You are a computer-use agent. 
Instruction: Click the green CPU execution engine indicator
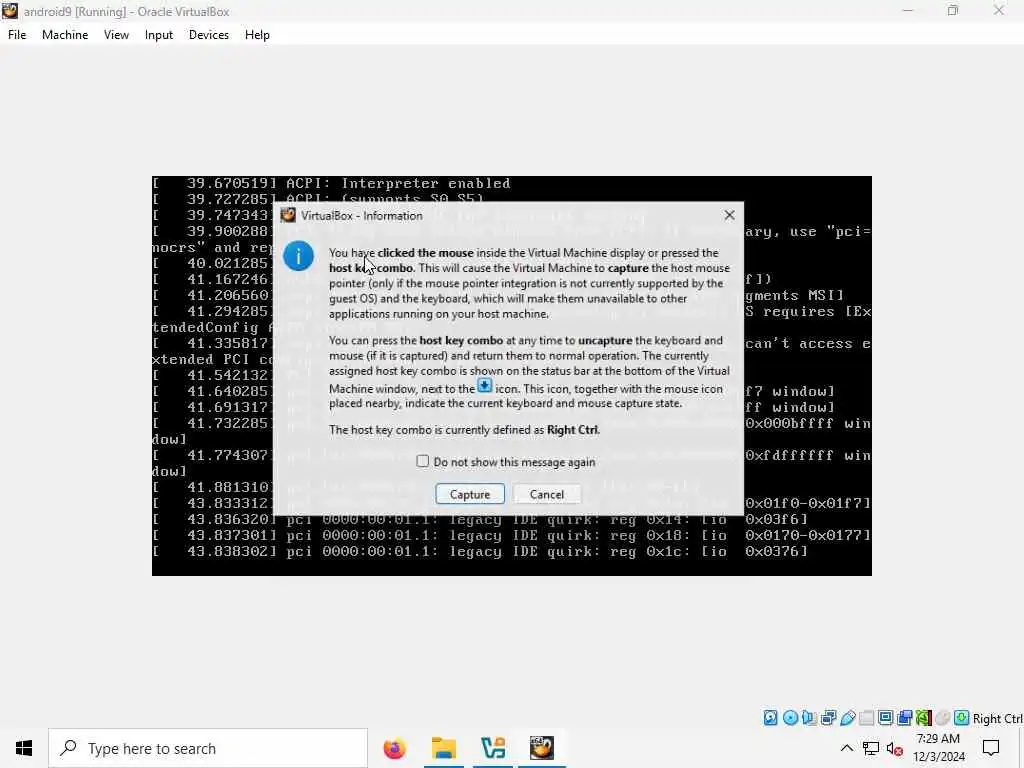tap(923, 718)
